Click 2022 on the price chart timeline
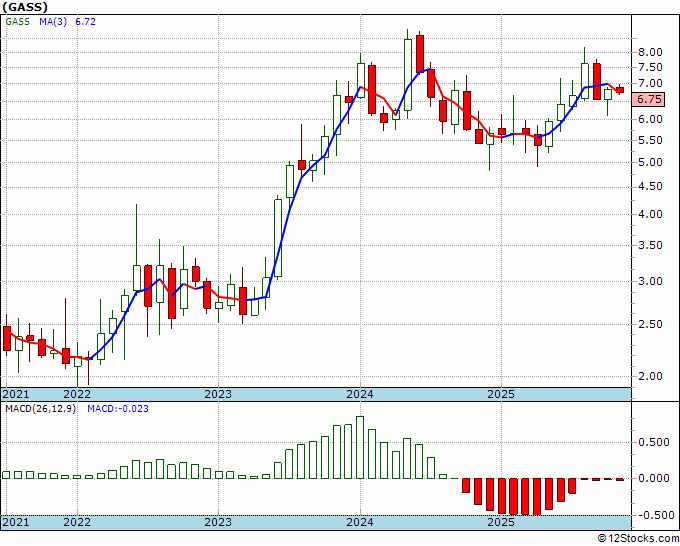Viewport: 680px width, 546px height. pos(77,394)
